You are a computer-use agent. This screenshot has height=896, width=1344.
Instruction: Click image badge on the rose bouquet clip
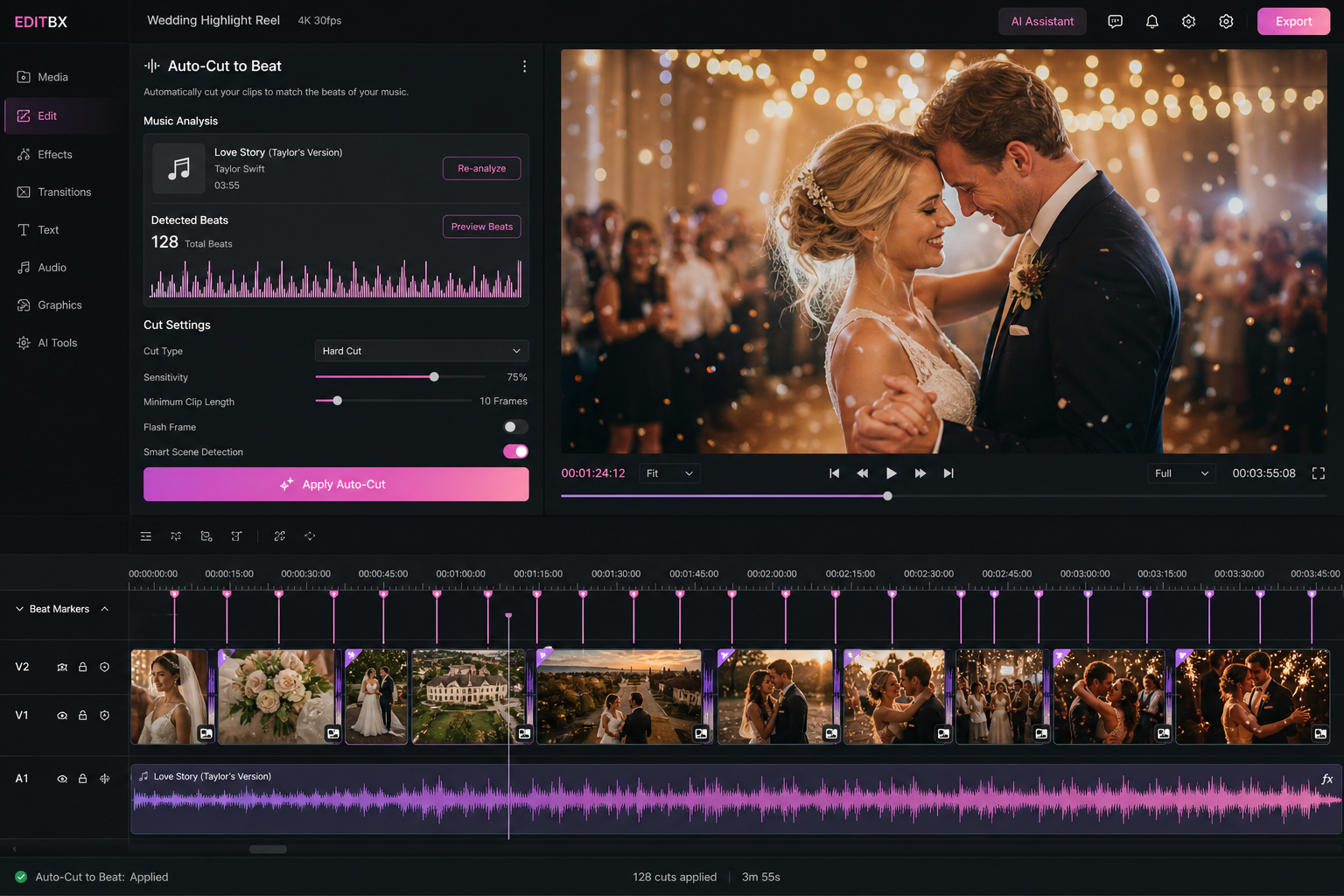(x=333, y=733)
